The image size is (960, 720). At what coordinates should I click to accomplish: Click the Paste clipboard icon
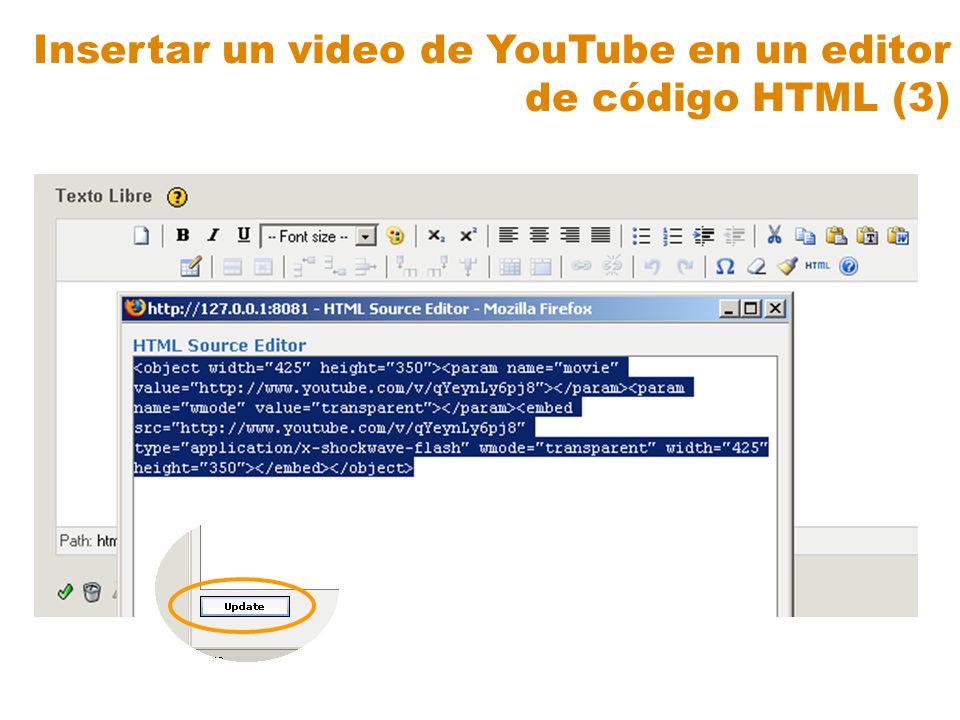836,236
